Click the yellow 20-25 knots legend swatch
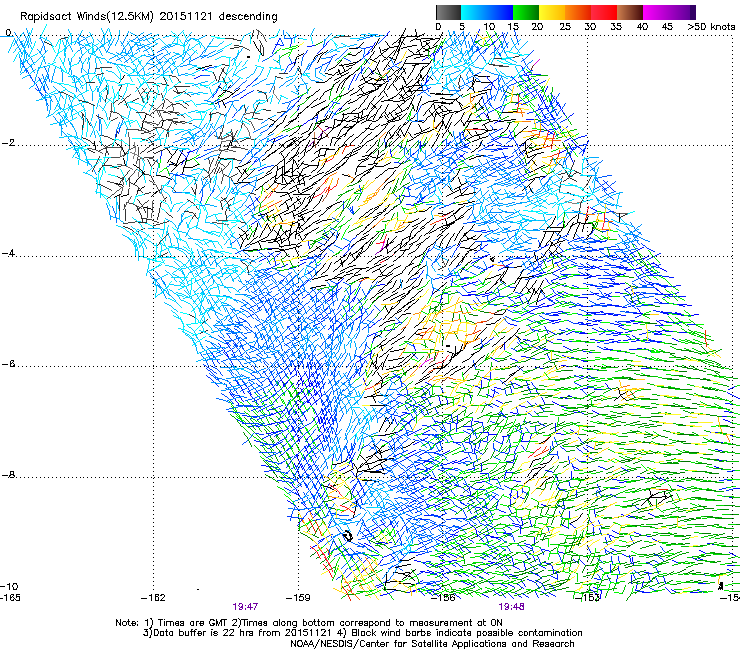The height and width of the screenshot is (650, 740). (x=552, y=12)
